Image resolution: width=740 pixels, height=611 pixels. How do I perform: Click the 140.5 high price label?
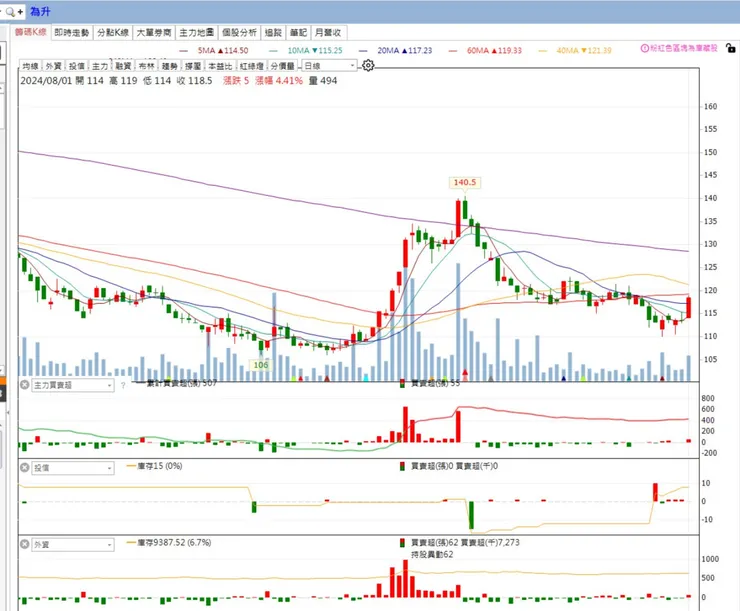tap(465, 182)
